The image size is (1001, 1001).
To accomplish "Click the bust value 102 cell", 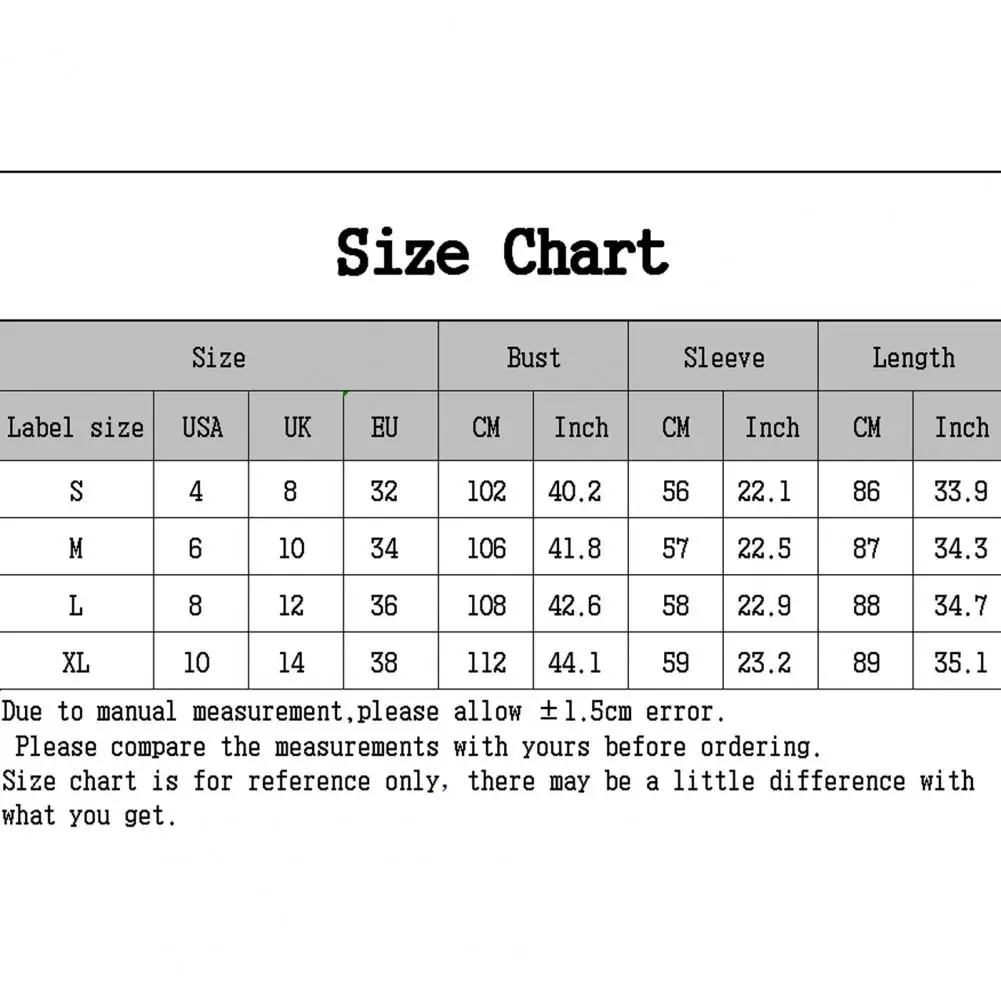I will pyautogui.click(x=486, y=490).
